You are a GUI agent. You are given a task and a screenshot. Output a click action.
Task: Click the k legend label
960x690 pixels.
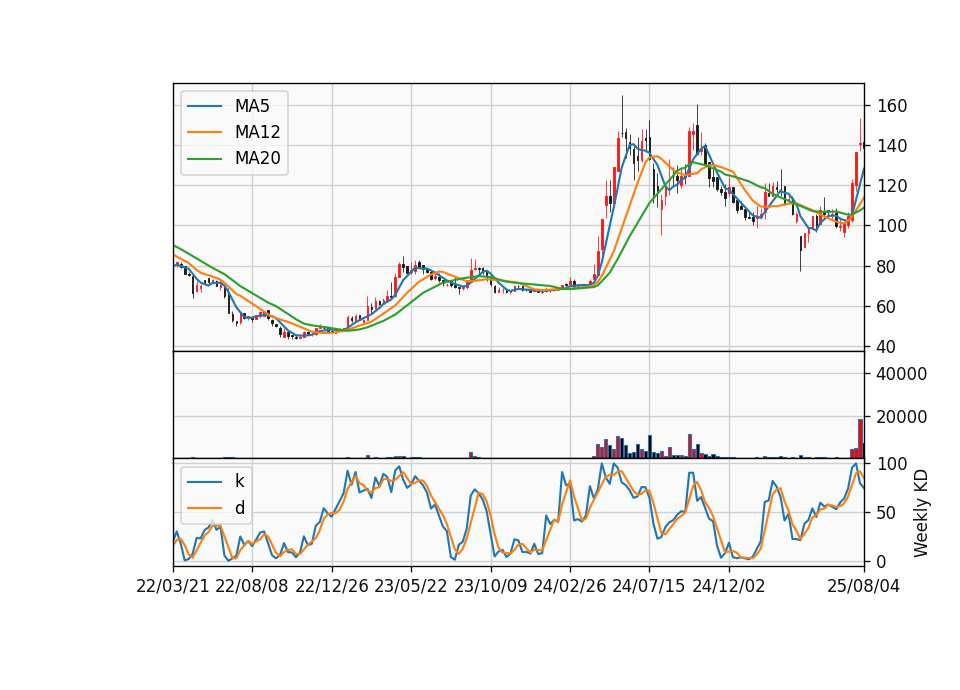(x=239, y=481)
